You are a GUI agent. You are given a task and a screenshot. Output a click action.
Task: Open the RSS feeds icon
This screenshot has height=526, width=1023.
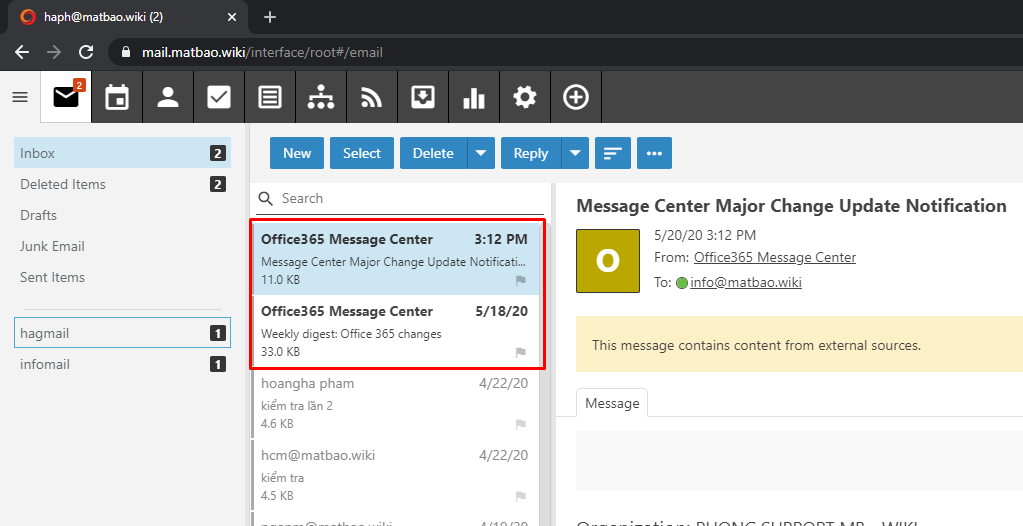(372, 97)
